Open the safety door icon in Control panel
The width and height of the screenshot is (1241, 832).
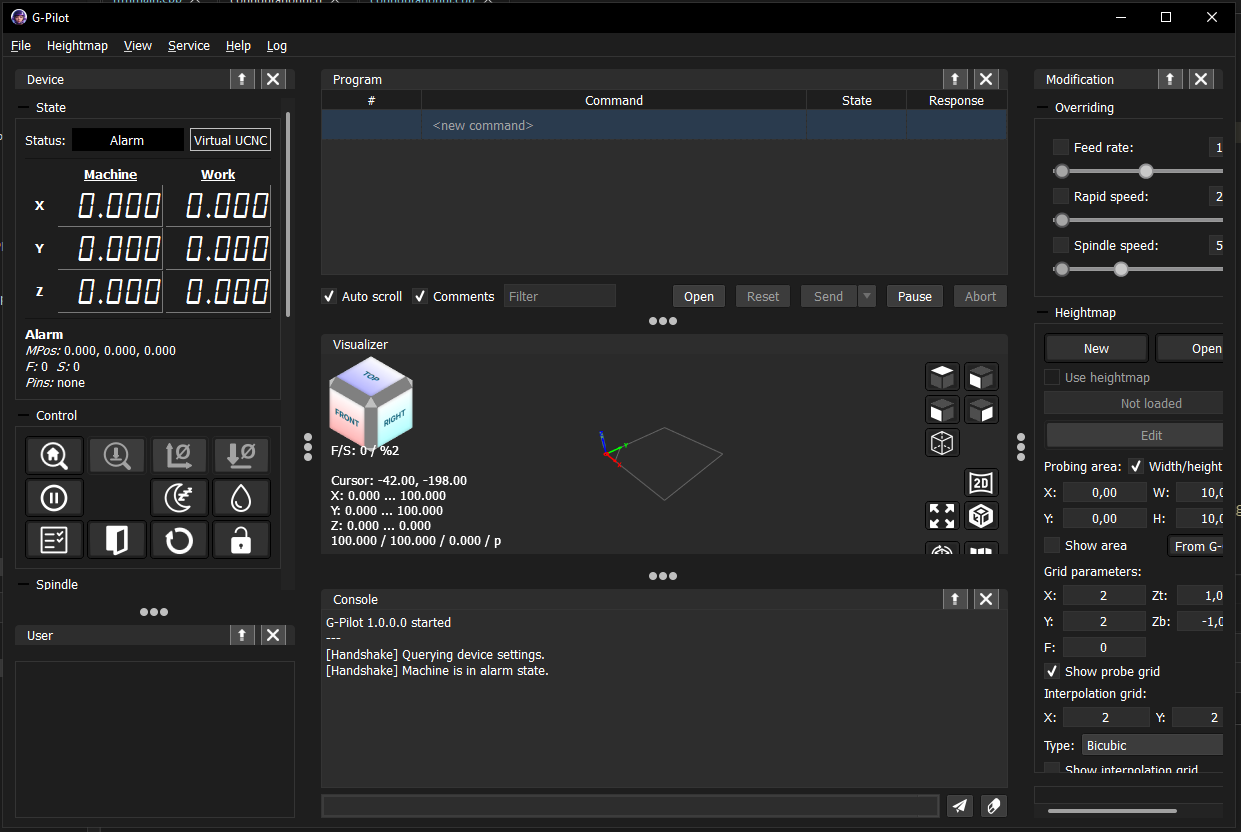pyautogui.click(x=116, y=539)
